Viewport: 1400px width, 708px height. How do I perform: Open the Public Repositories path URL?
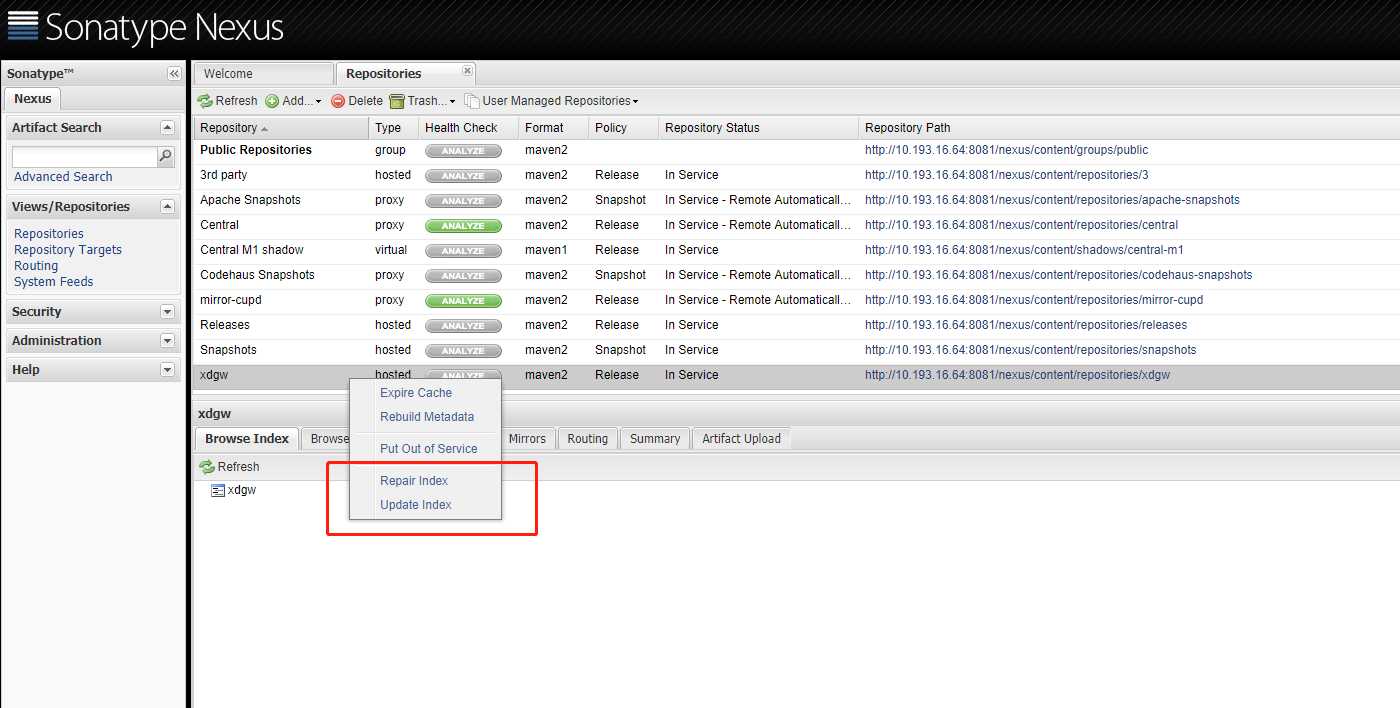point(1006,150)
